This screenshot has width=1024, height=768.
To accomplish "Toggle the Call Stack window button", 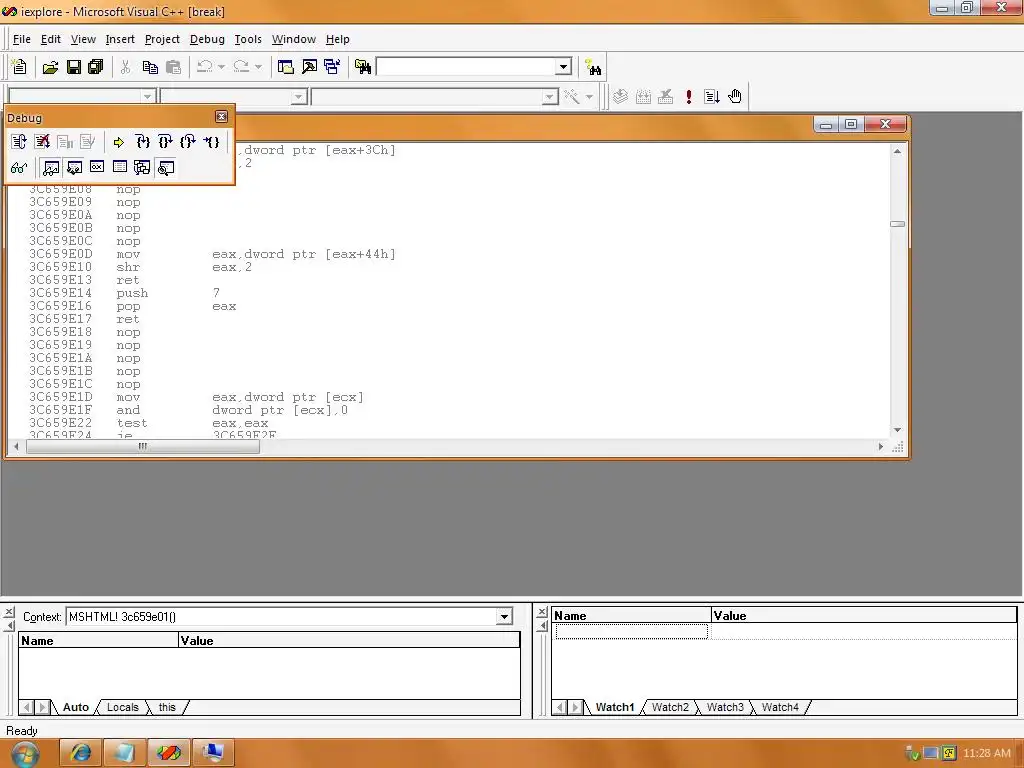I will point(142,168).
